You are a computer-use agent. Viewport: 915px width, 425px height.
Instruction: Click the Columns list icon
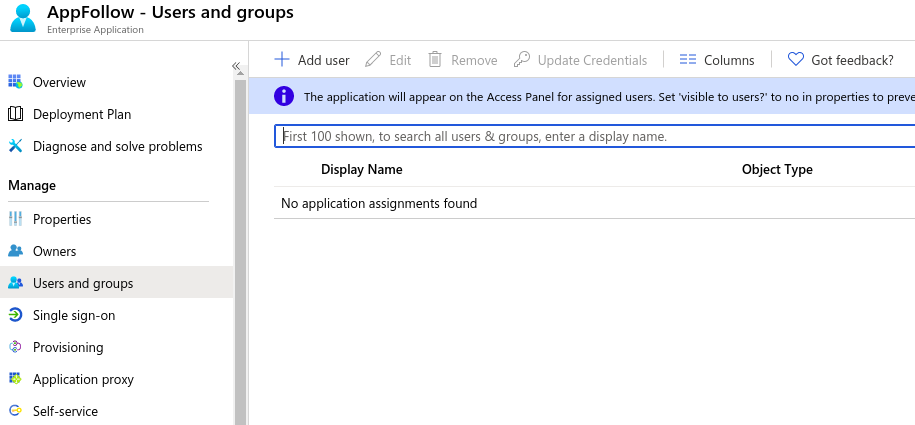tap(688, 60)
